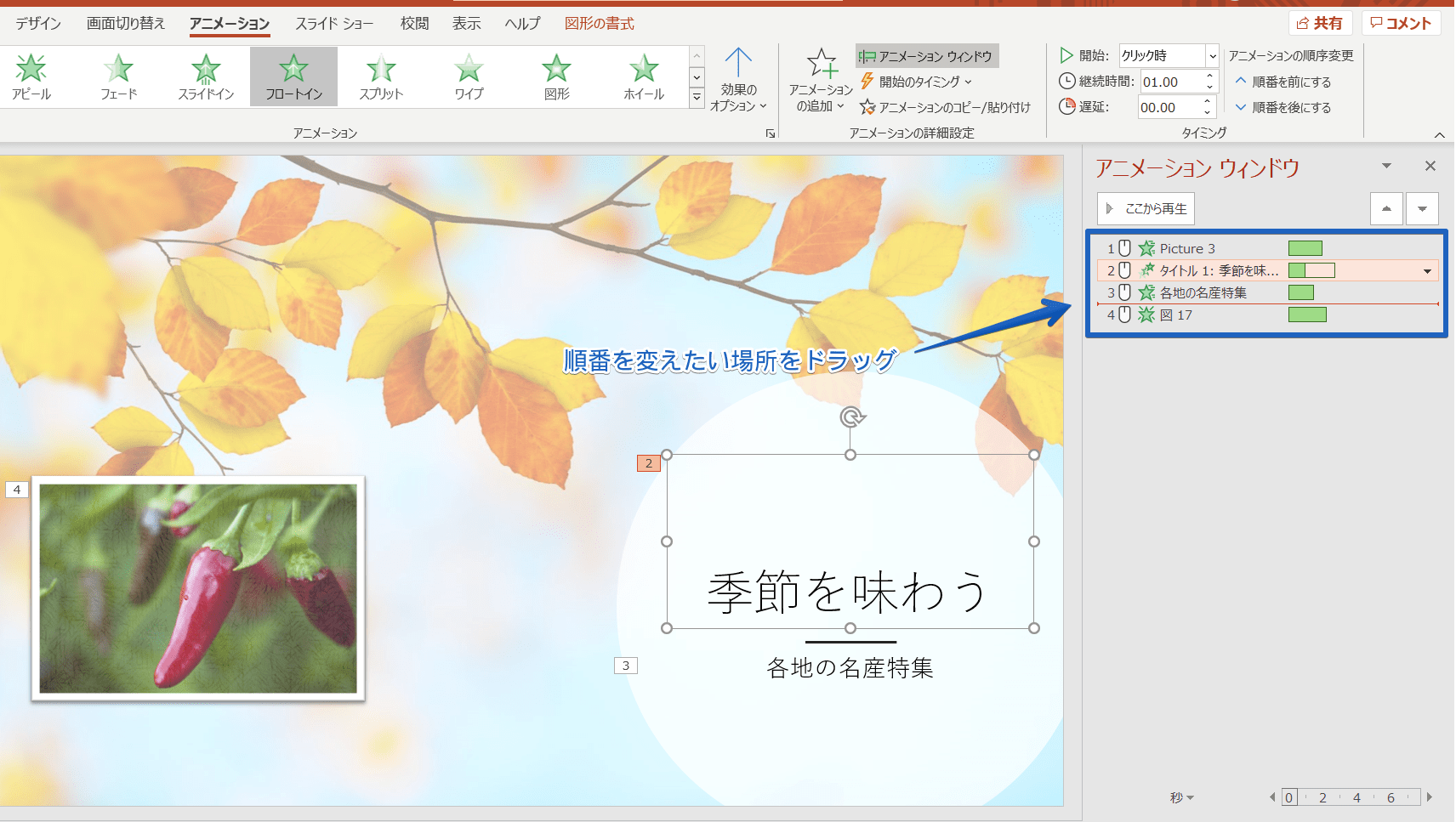Viewport: 1456px width, 822px height.
Task: Click the コメント button
Action: (1401, 23)
